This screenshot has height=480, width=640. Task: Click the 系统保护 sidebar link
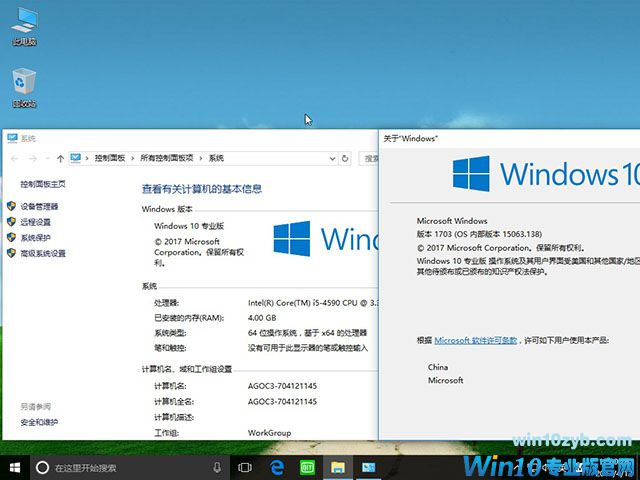coord(35,238)
